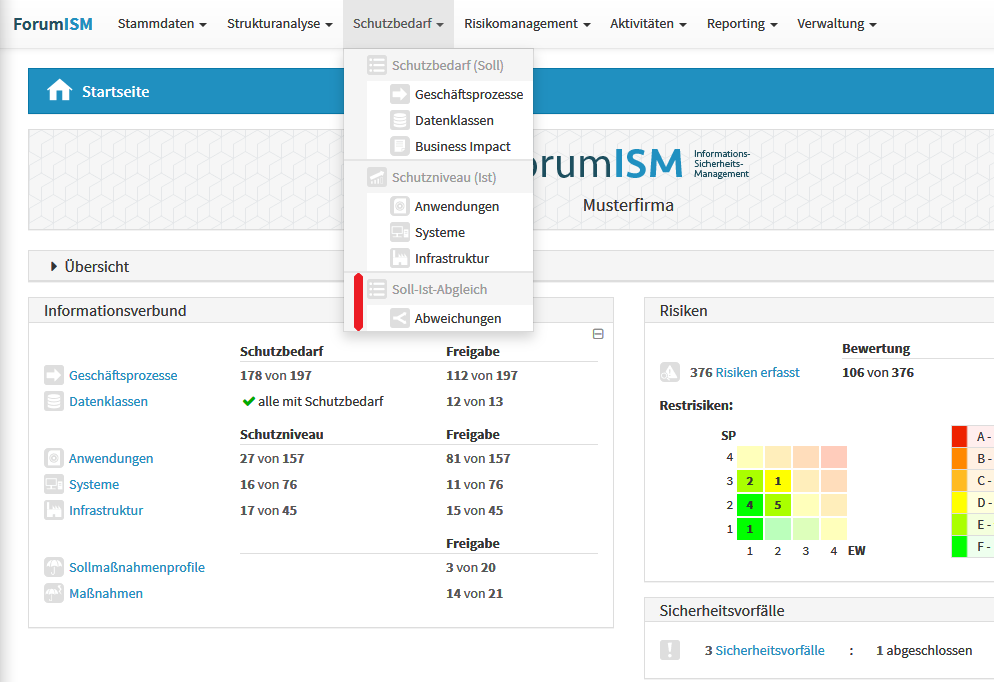This screenshot has width=994, height=682.
Task: Select Business Impact from Schutzbedarf menu
Action: [462, 146]
